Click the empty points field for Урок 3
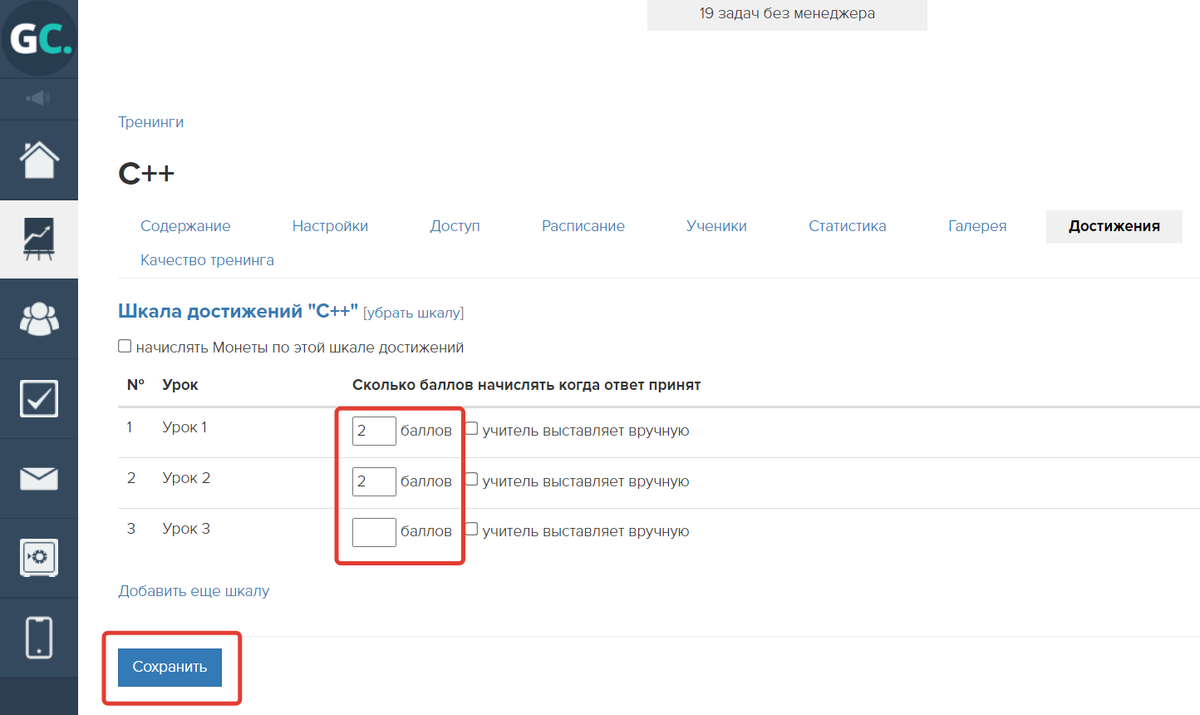The height and width of the screenshot is (715, 1200). [x=374, y=531]
